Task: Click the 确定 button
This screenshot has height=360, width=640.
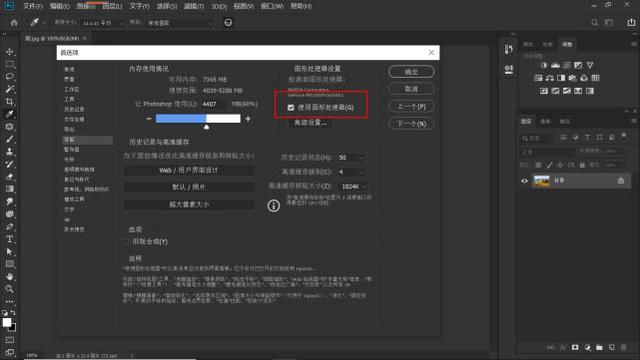Action: click(x=411, y=72)
